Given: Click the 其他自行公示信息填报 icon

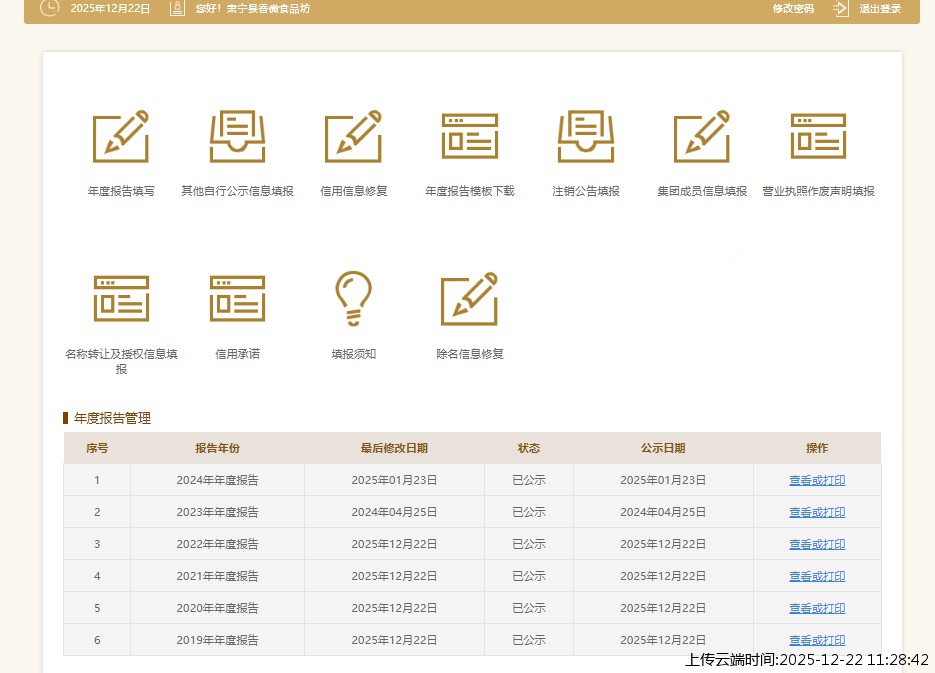Looking at the screenshot, I should 237,137.
